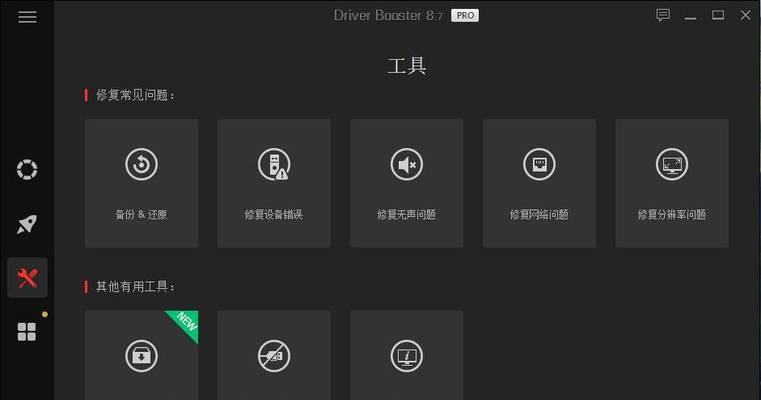This screenshot has width=761, height=400.
Task: Click the 修复分辨率问题 monitor icon
Action: pos(672,164)
